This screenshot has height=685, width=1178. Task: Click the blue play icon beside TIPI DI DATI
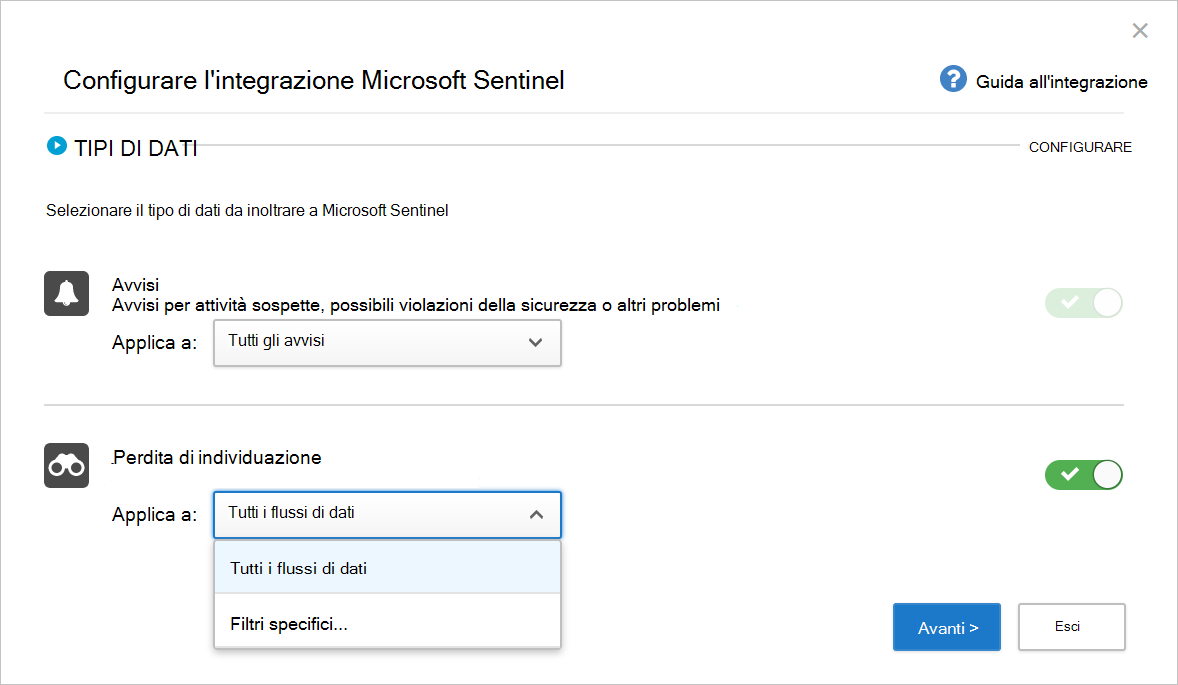pyautogui.click(x=56, y=145)
